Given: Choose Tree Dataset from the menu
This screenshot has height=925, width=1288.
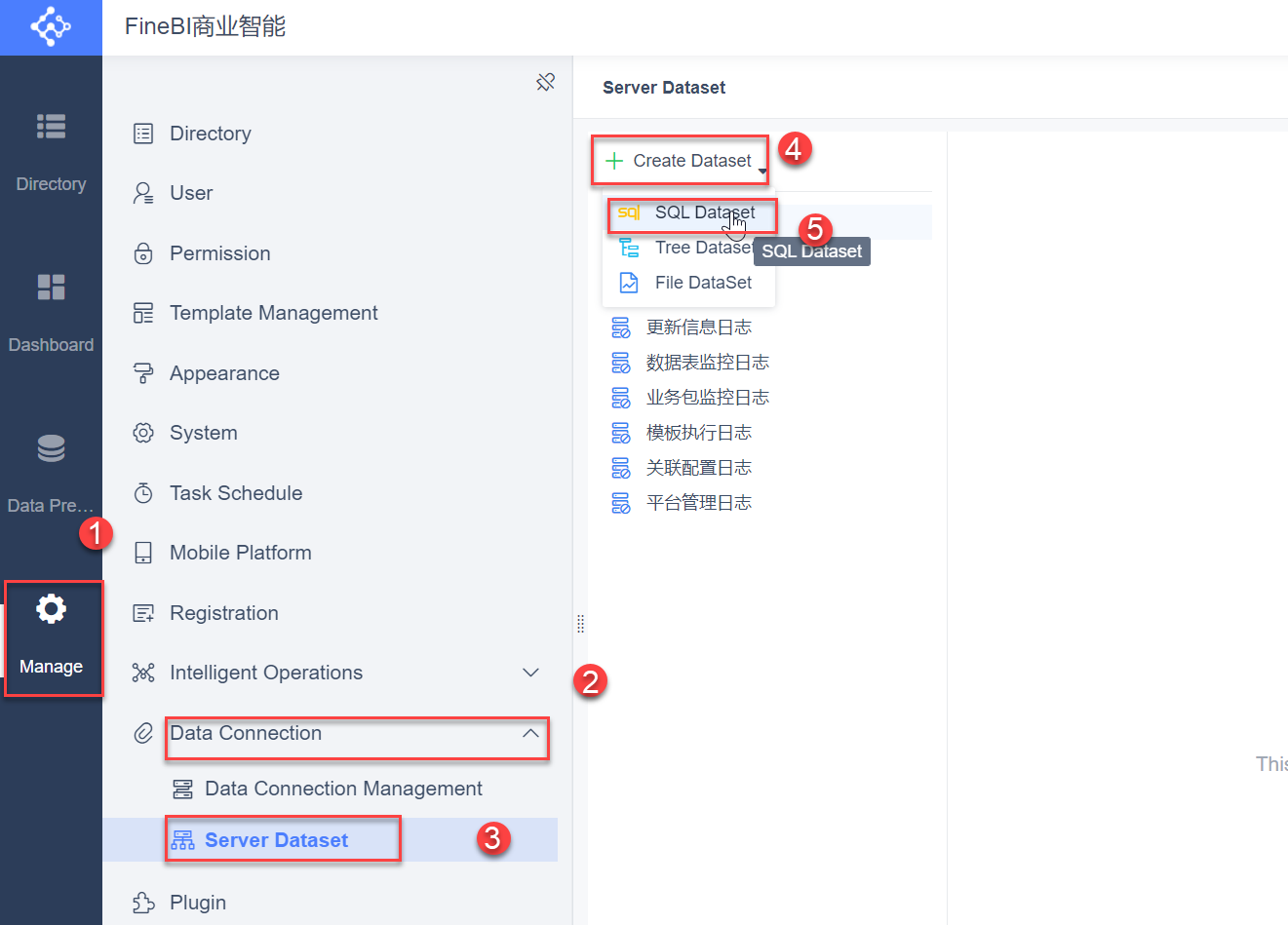Looking at the screenshot, I should click(x=689, y=248).
